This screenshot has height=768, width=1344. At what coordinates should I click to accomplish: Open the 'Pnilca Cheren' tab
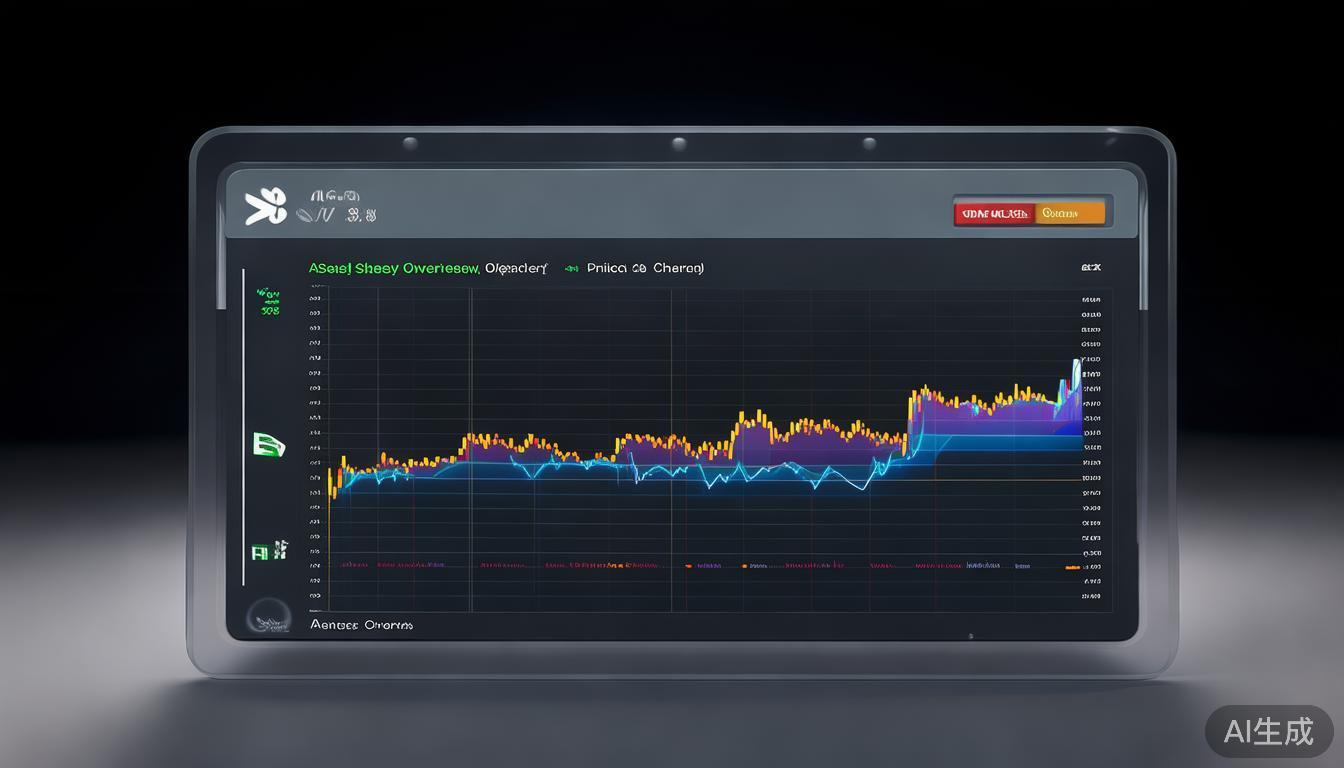click(x=645, y=268)
